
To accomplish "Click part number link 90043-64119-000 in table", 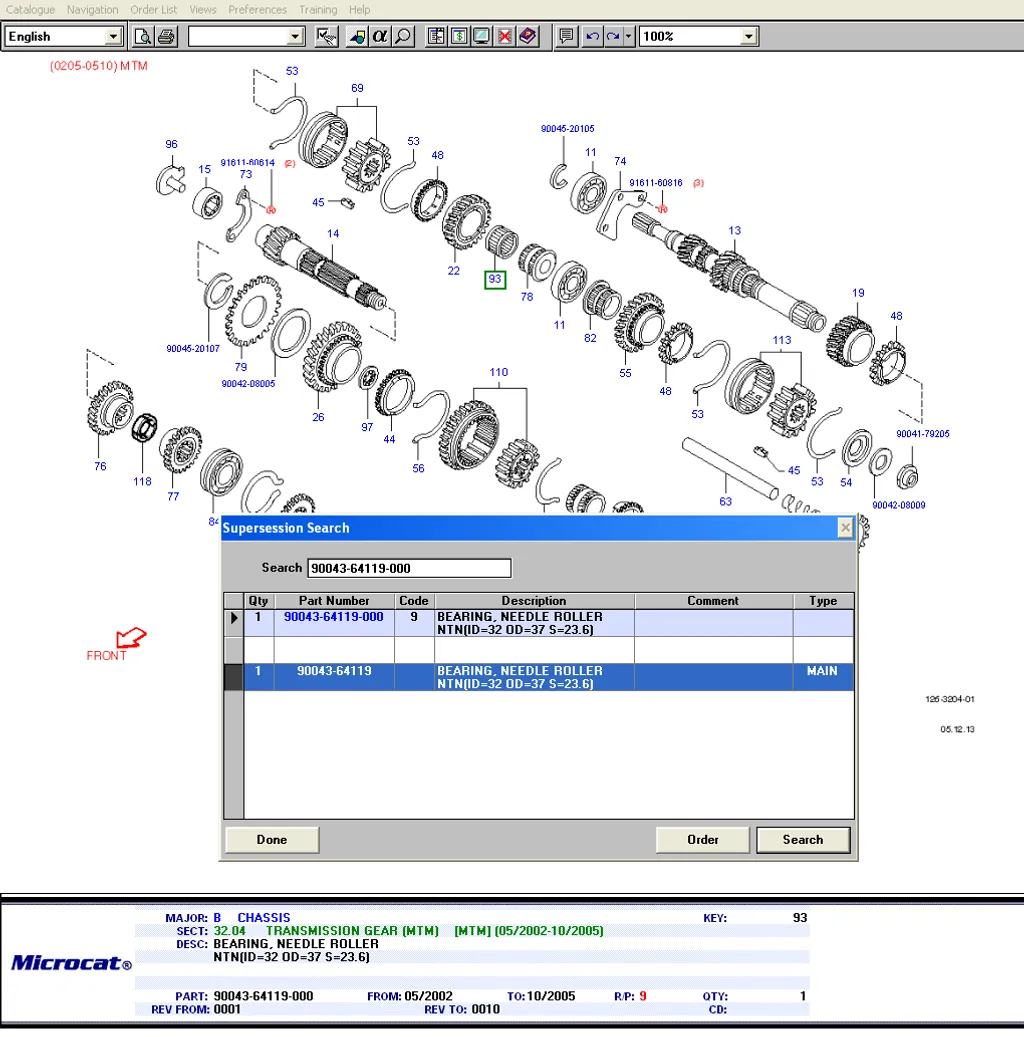I will [333, 617].
